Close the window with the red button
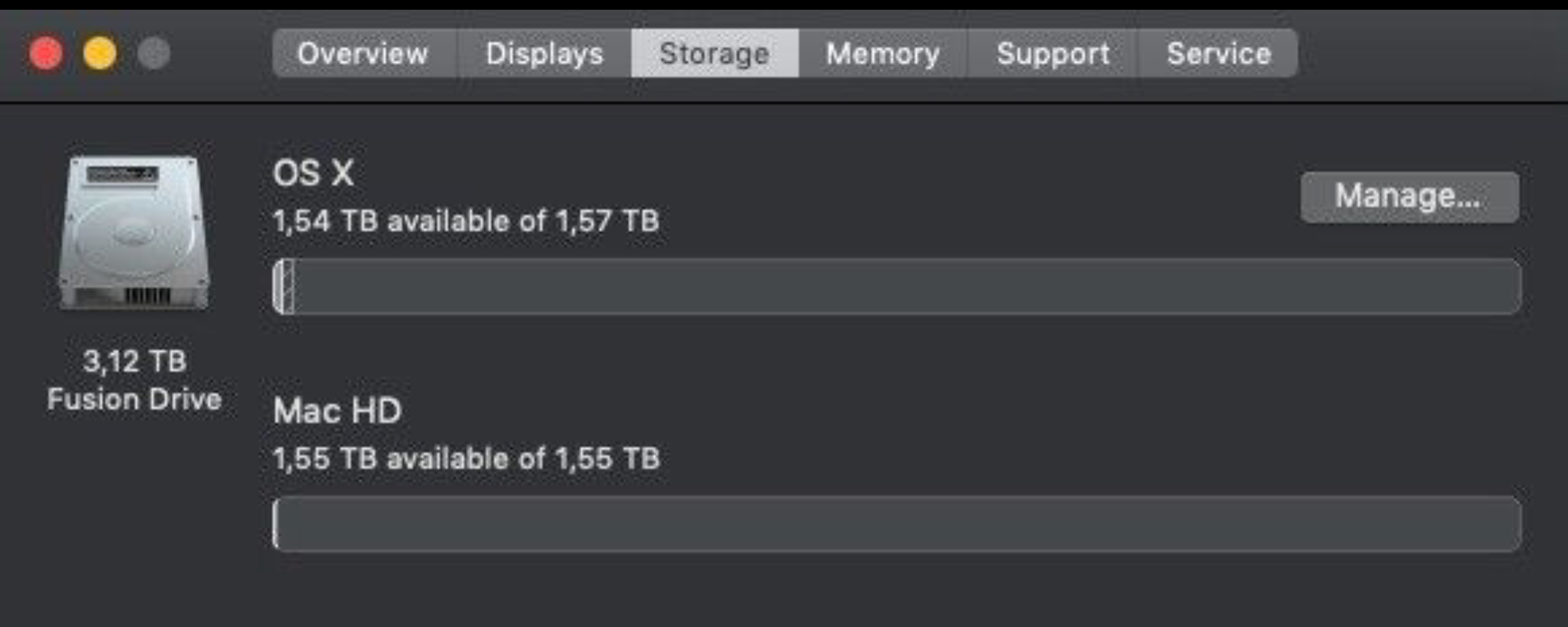Image resolution: width=1568 pixels, height=627 pixels. [46, 53]
